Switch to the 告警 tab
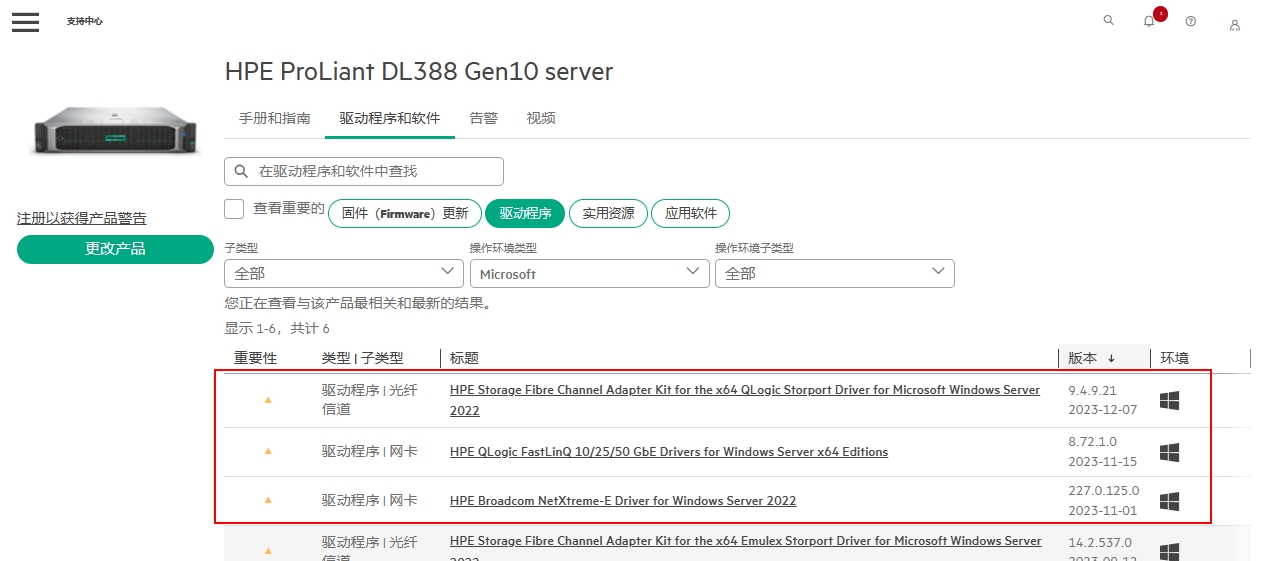This screenshot has width=1274, height=561. (x=483, y=118)
